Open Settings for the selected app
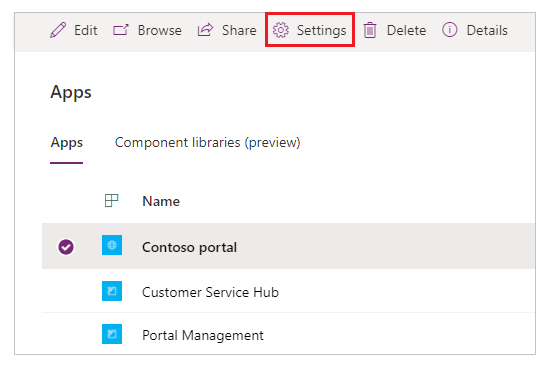 point(310,30)
